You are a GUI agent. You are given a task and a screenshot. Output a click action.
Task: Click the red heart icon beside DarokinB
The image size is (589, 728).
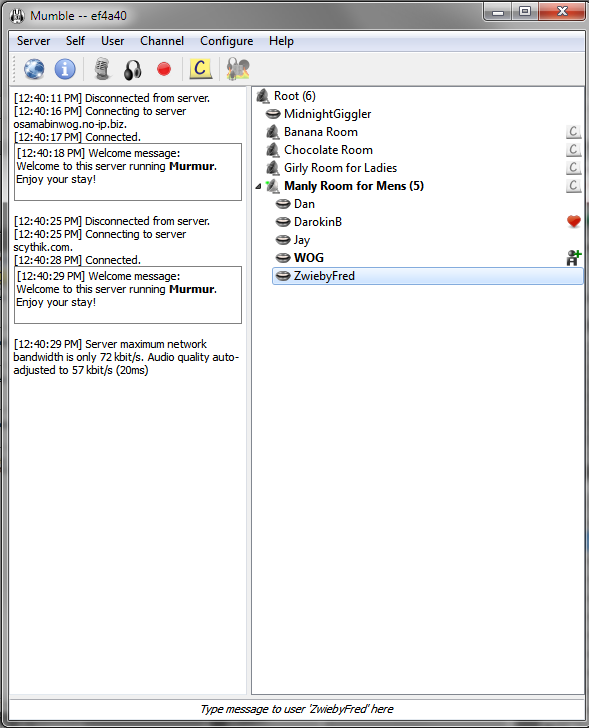point(574,221)
